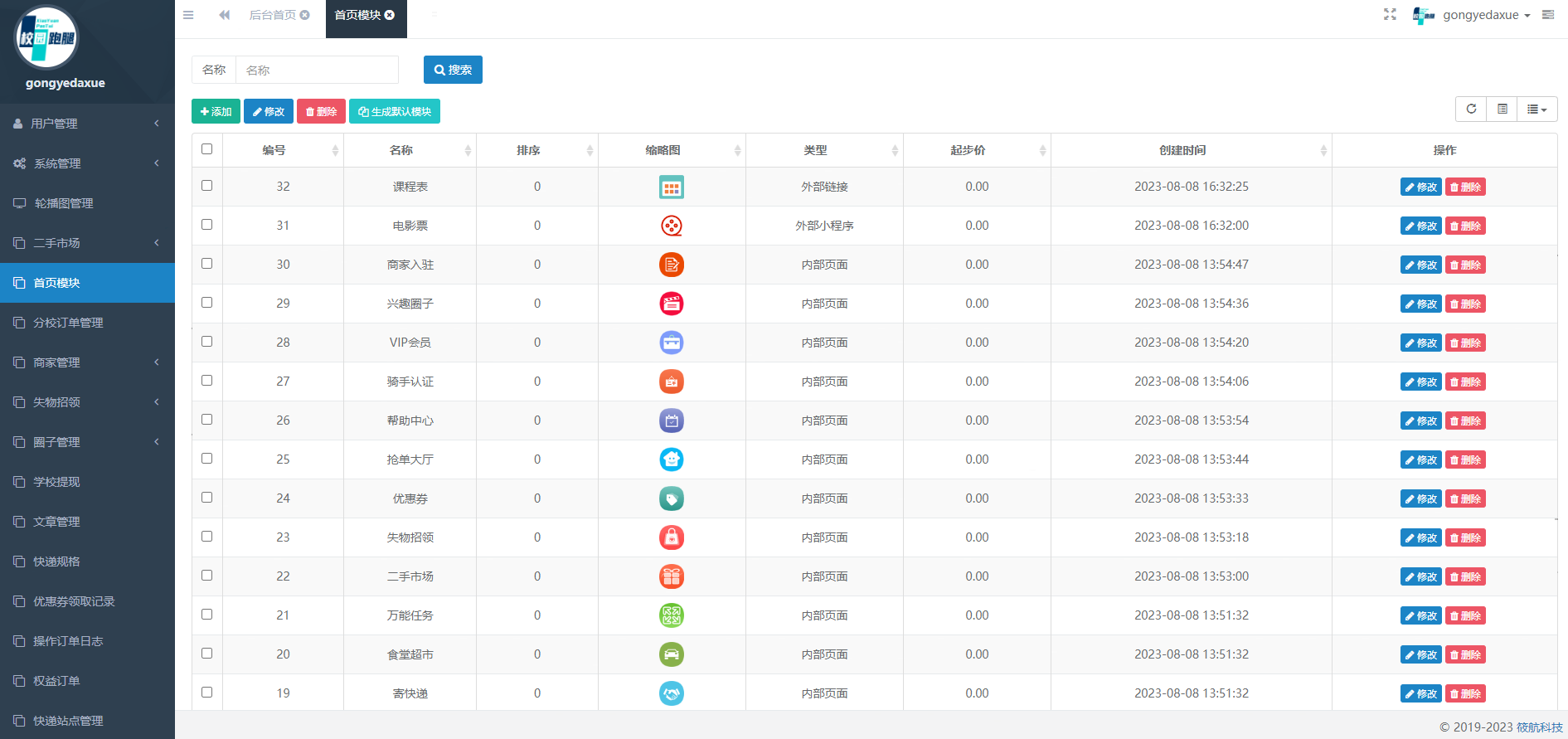This screenshot has height=739, width=1568.
Task: Click the 生成默认模块 button
Action: (x=395, y=111)
